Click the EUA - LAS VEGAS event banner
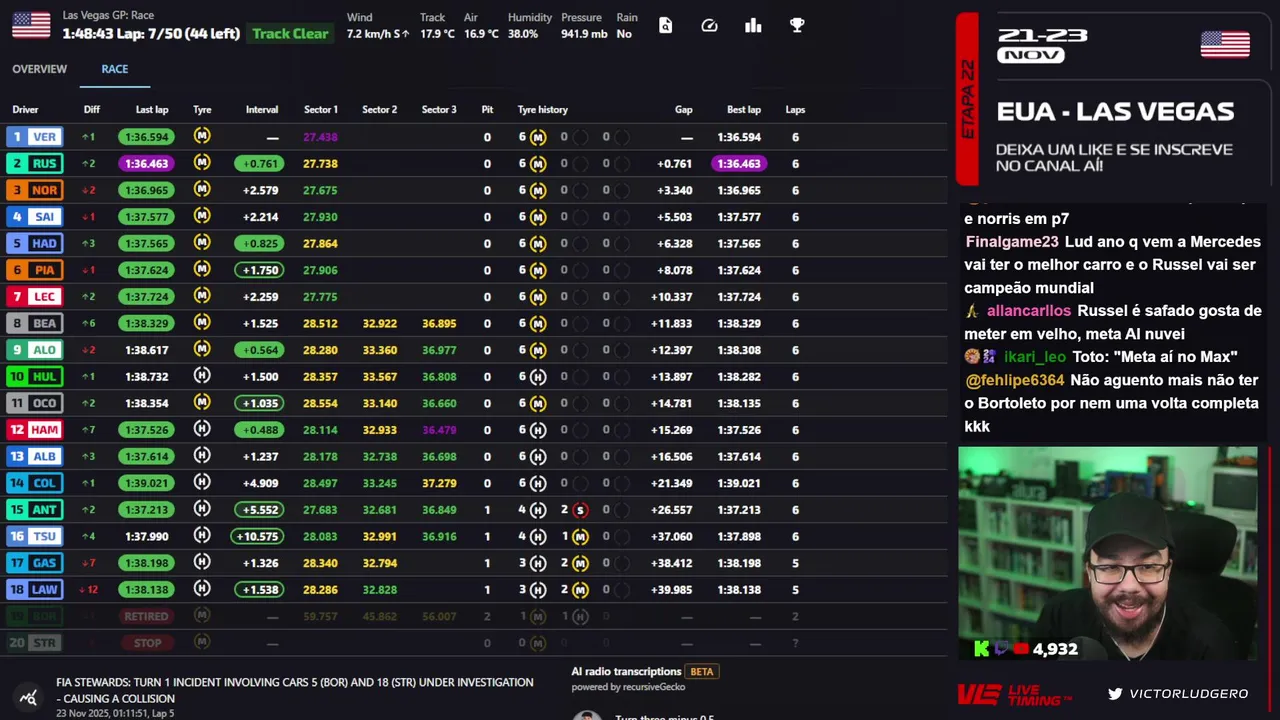Screen dimensions: 1280x720 pos(1115,112)
